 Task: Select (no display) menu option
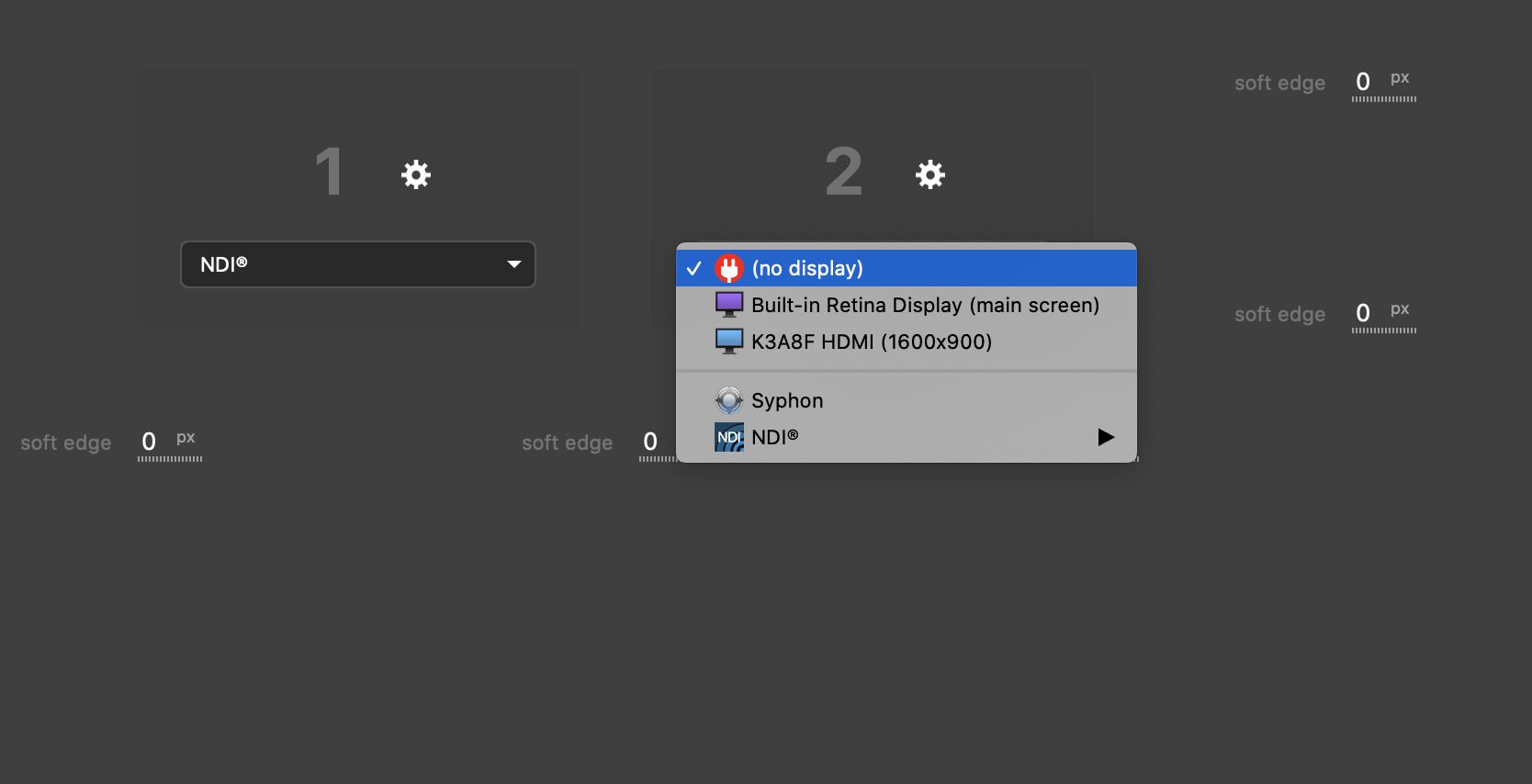click(807, 268)
